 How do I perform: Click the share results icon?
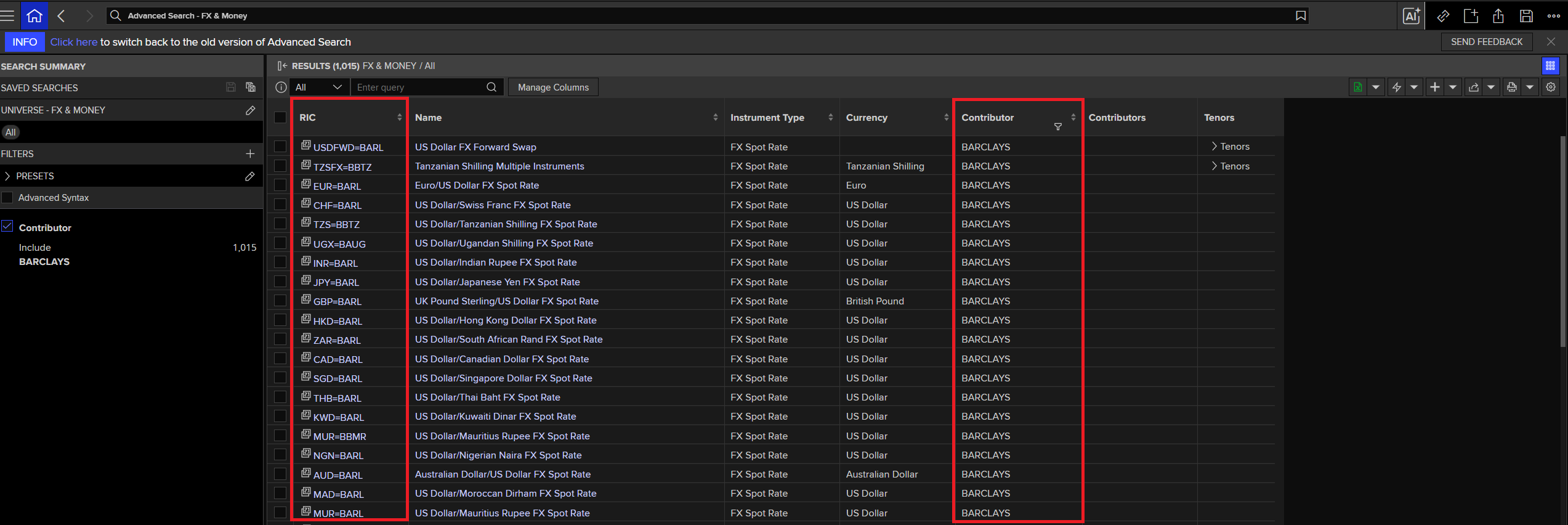1473,87
